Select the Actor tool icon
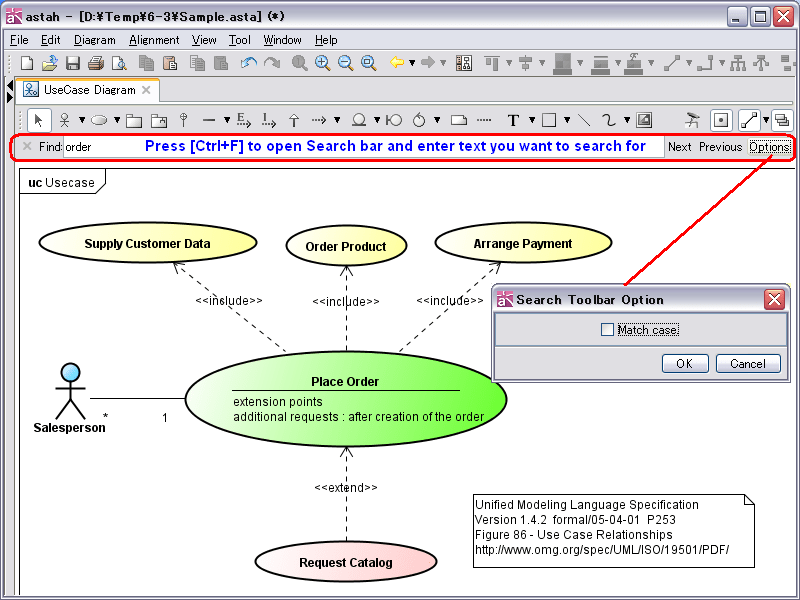Screen dimensions: 800x600 [x=65, y=121]
